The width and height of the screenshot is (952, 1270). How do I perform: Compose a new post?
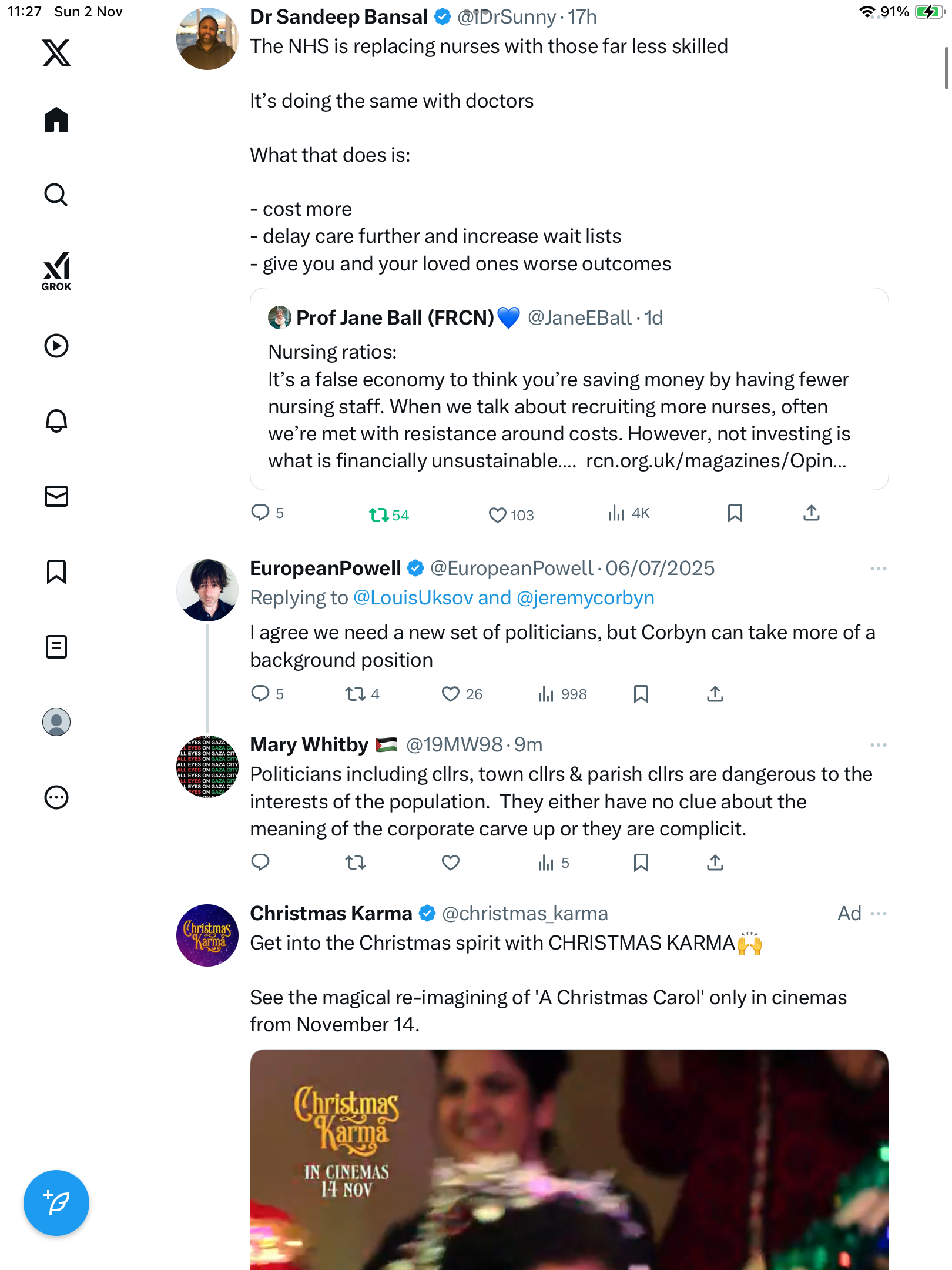coord(56,1203)
